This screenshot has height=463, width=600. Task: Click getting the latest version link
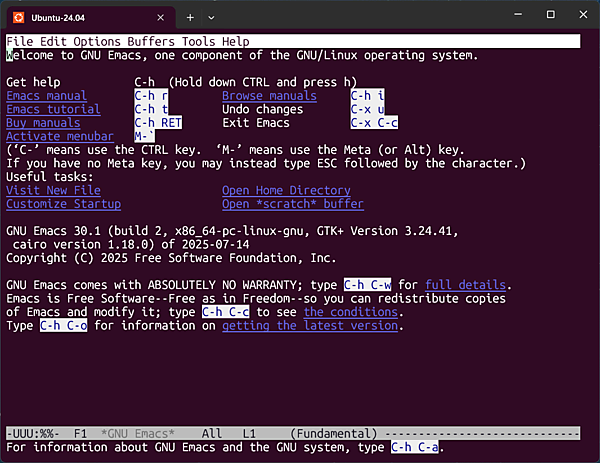coord(310,326)
